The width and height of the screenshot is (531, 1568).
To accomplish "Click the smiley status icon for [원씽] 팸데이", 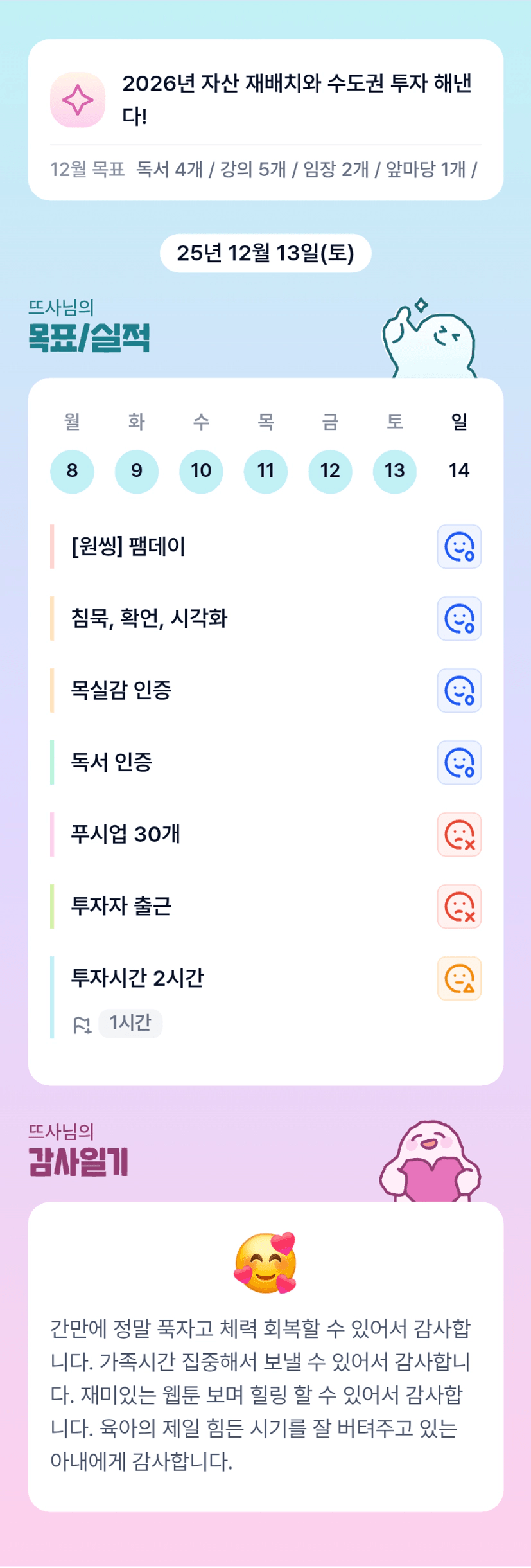I will coord(459,547).
